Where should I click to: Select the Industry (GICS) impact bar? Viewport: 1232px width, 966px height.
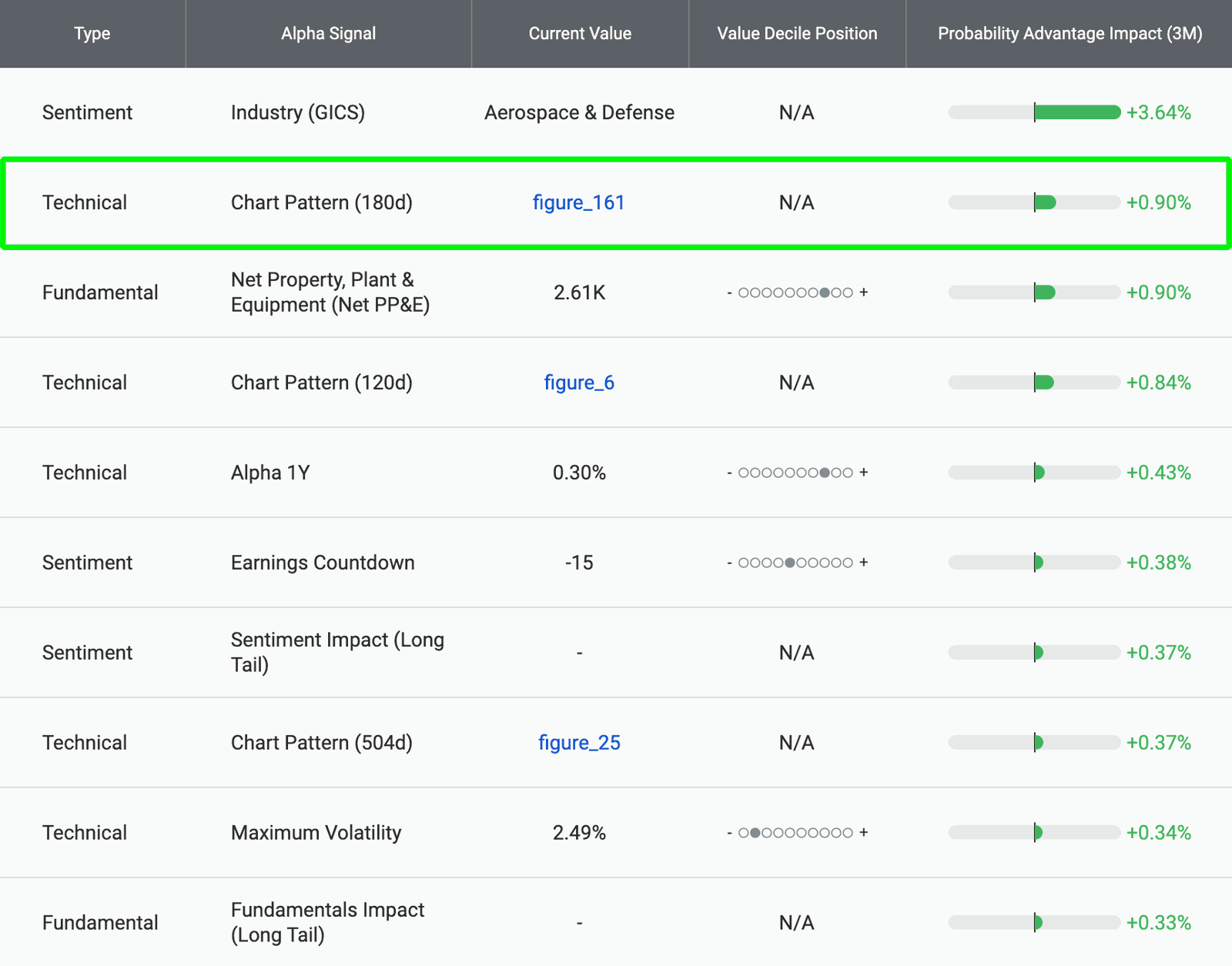pyautogui.click(x=1034, y=112)
